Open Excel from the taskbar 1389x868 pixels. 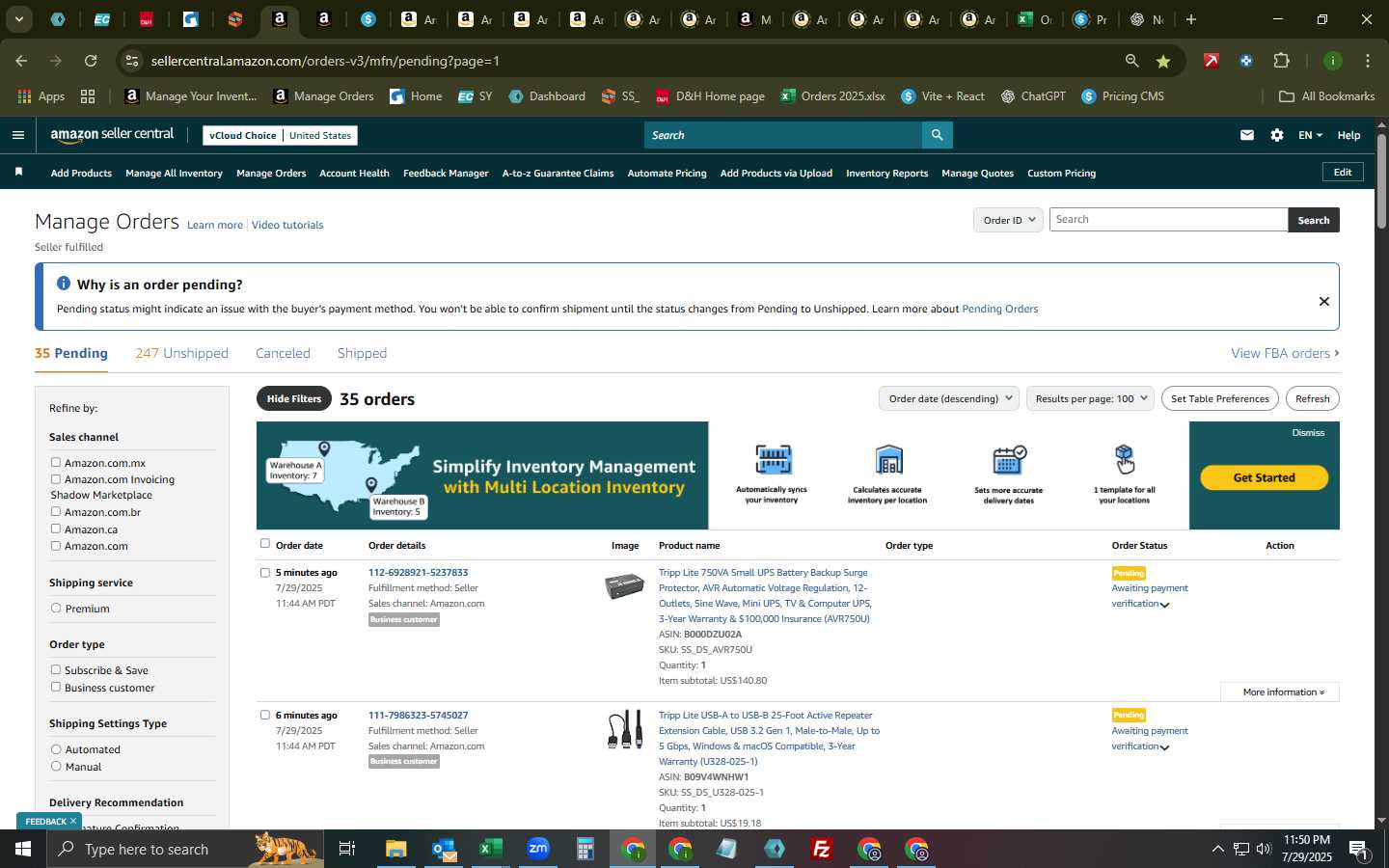(491, 849)
